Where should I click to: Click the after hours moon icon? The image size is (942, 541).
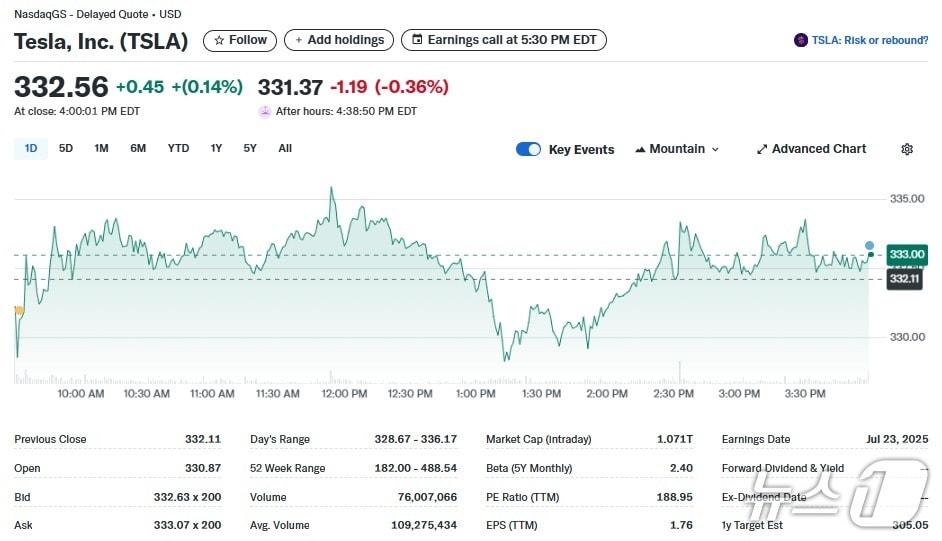pos(264,112)
